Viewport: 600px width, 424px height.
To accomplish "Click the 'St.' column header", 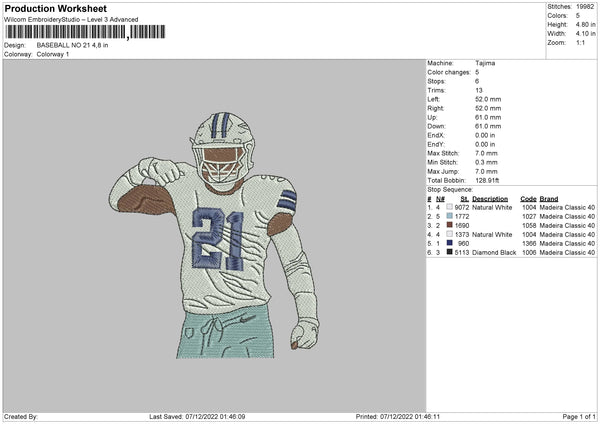I will [x=465, y=199].
